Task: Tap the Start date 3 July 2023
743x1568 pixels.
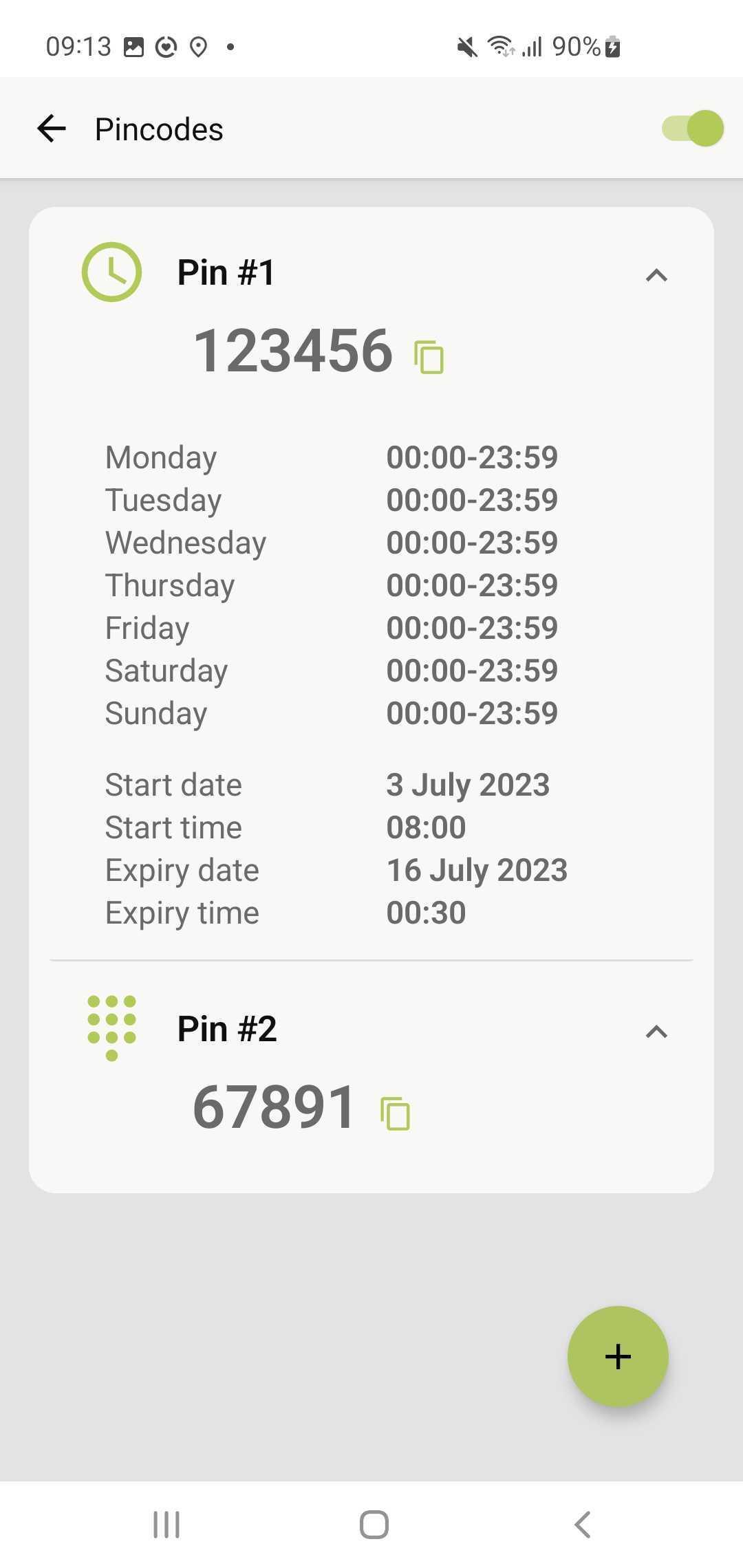Action: coord(468,785)
